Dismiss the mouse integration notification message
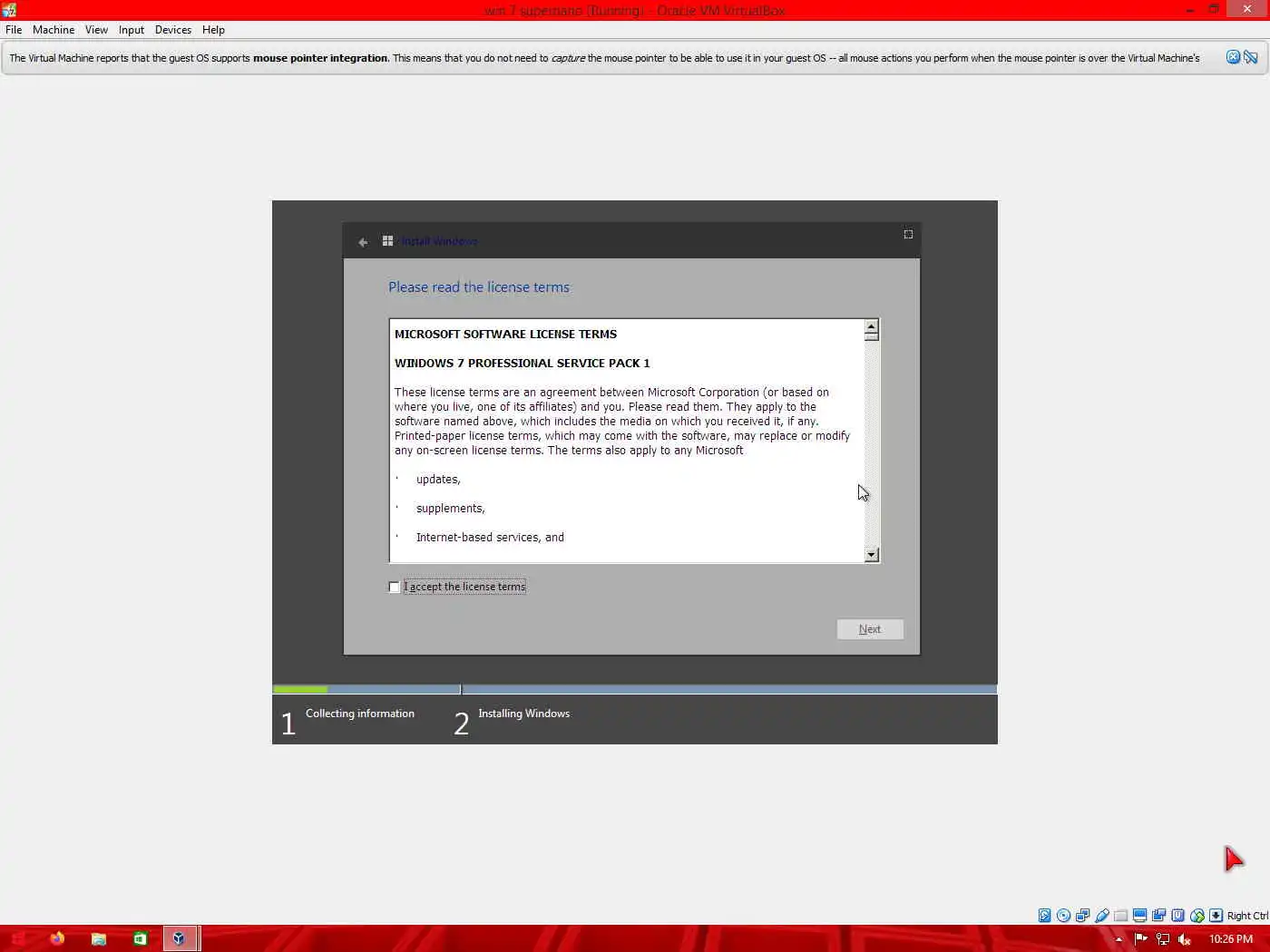The height and width of the screenshot is (952, 1270). click(x=1233, y=57)
